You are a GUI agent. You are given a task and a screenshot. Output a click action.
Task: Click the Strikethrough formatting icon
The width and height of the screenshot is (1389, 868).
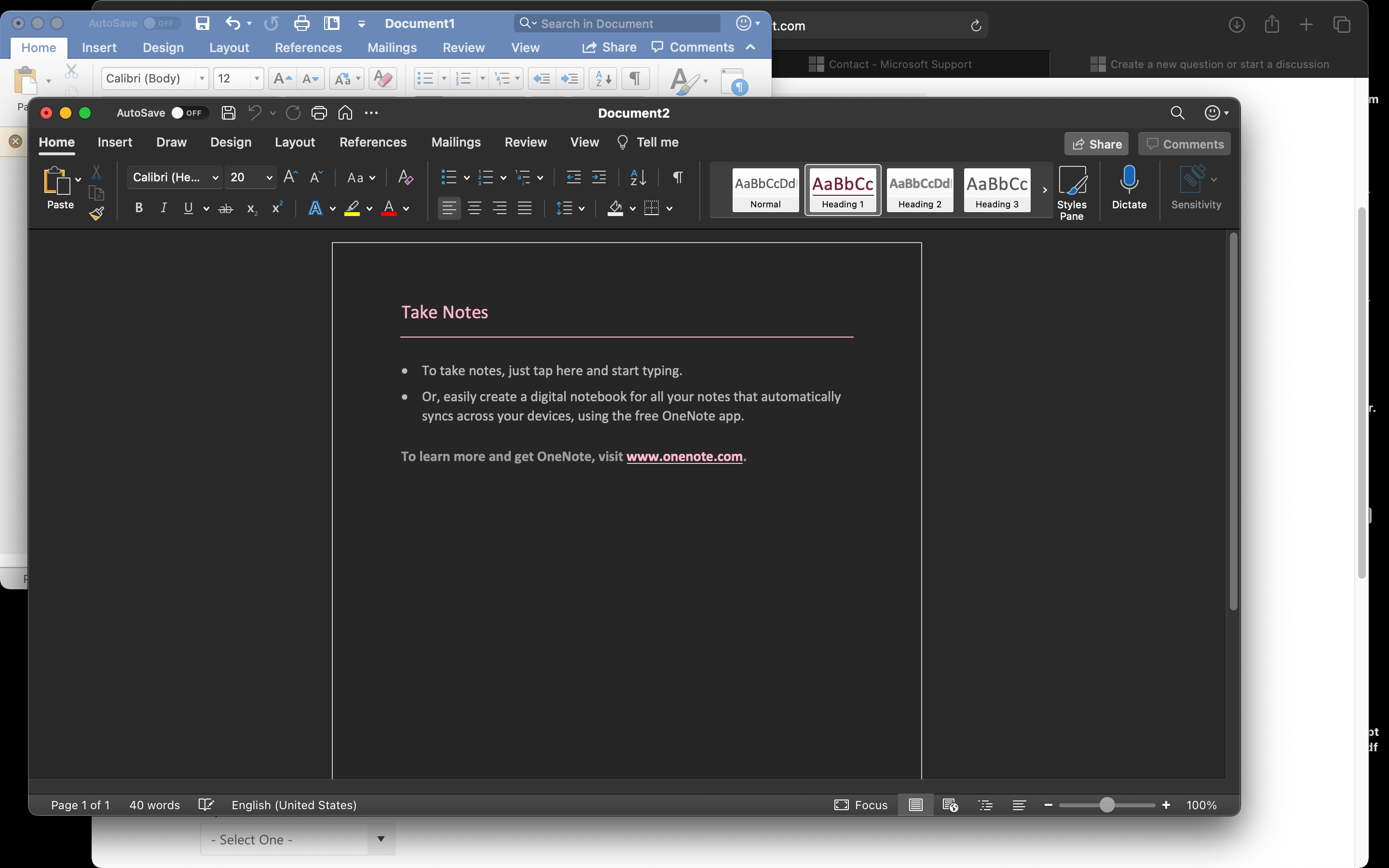click(226, 208)
